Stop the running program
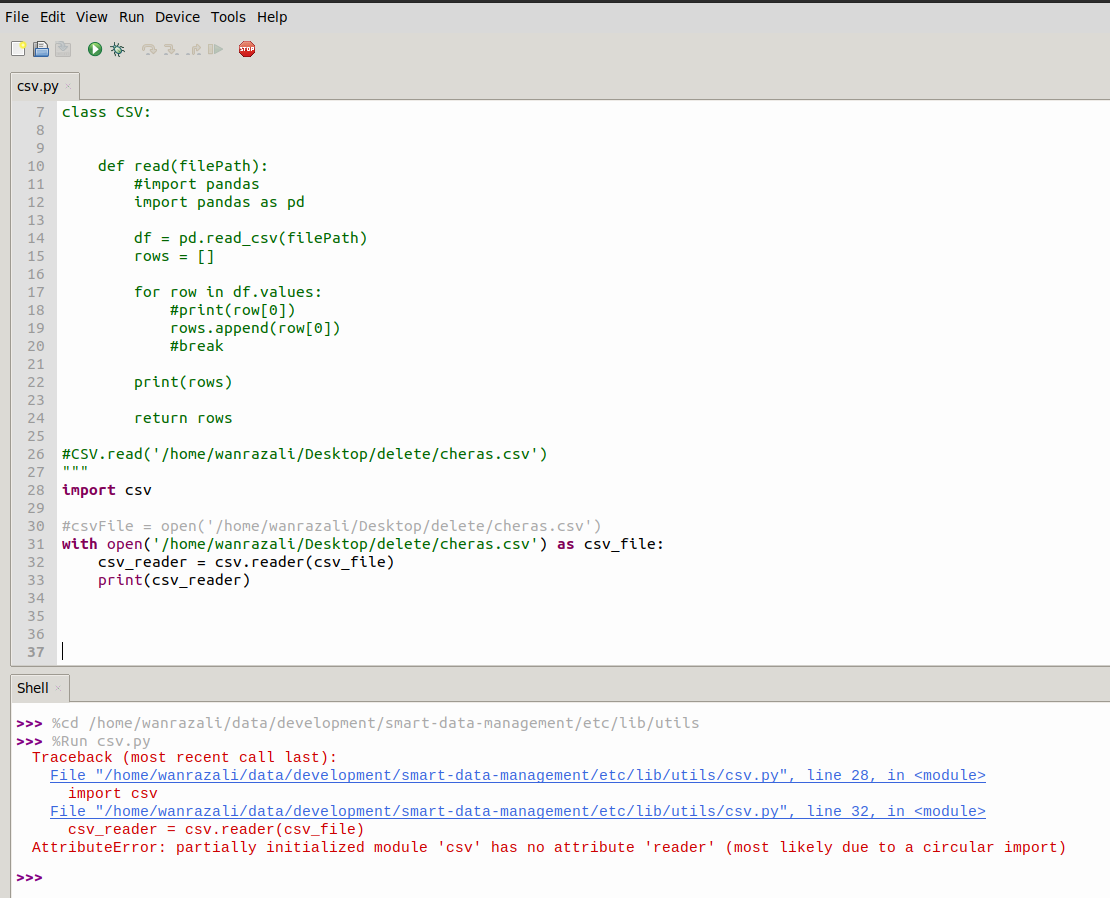Screen dimensions: 1110x898 pyautogui.click(x=246, y=48)
